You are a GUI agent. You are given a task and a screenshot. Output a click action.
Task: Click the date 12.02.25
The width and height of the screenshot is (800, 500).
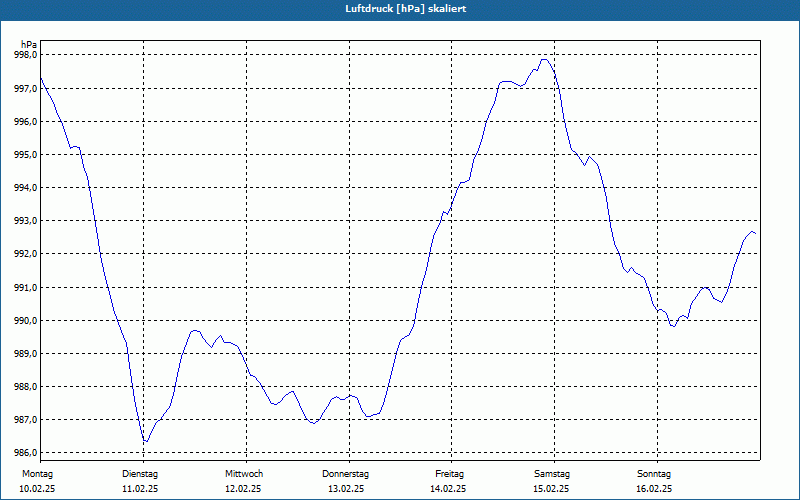243,489
